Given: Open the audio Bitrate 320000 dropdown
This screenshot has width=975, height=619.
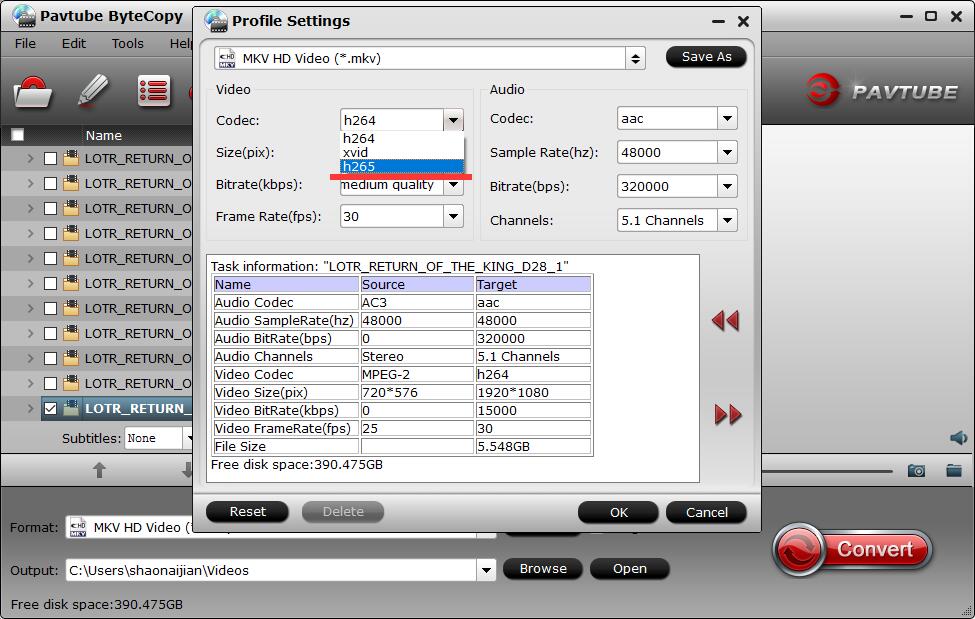Looking at the screenshot, I should [727, 186].
